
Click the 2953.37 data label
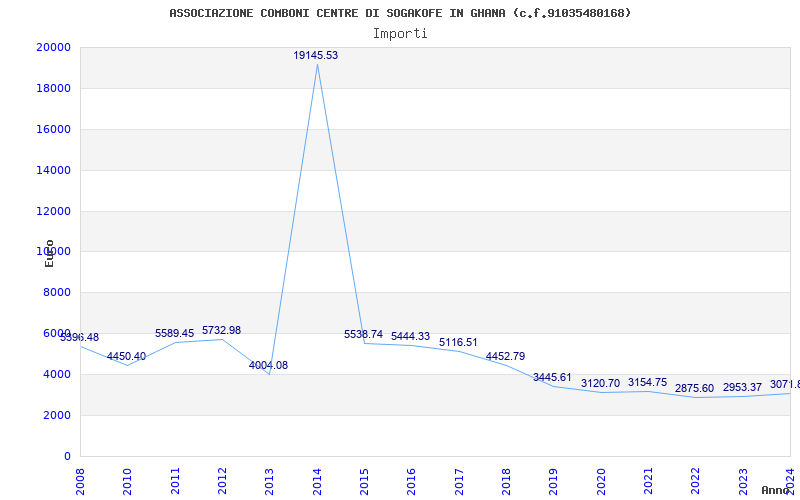742,387
